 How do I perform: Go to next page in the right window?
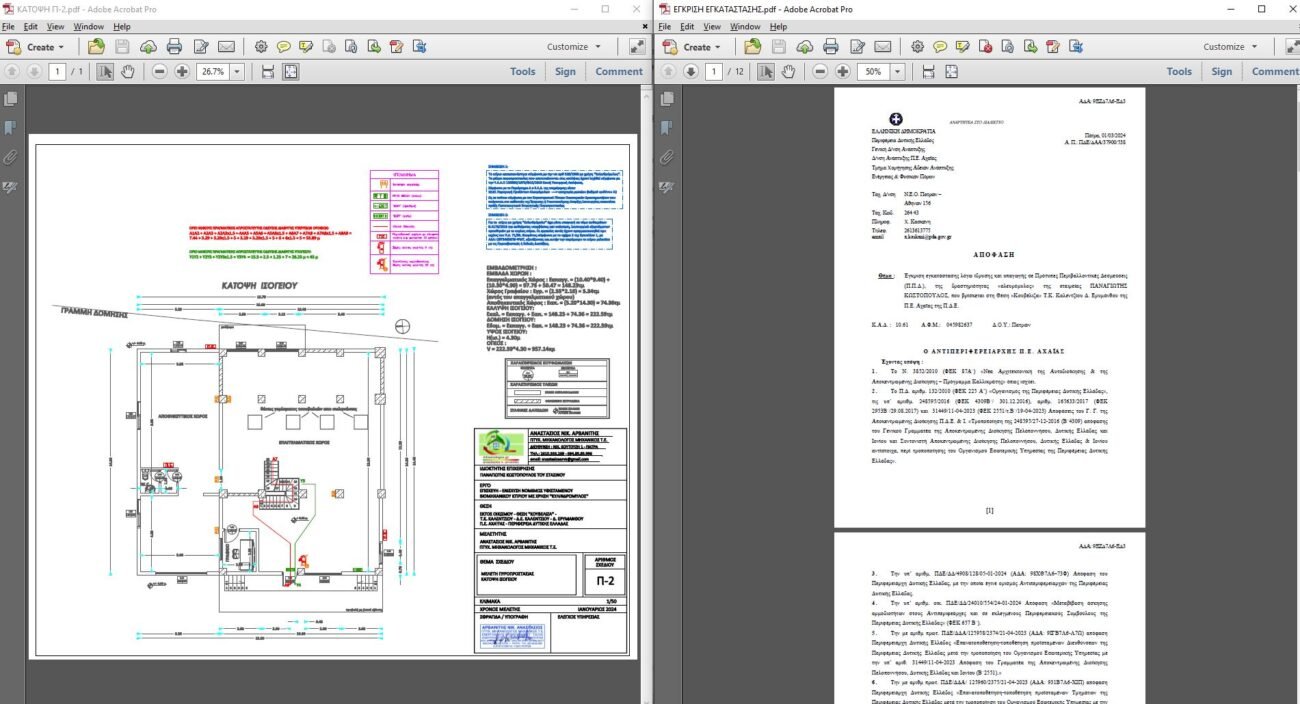pos(690,72)
